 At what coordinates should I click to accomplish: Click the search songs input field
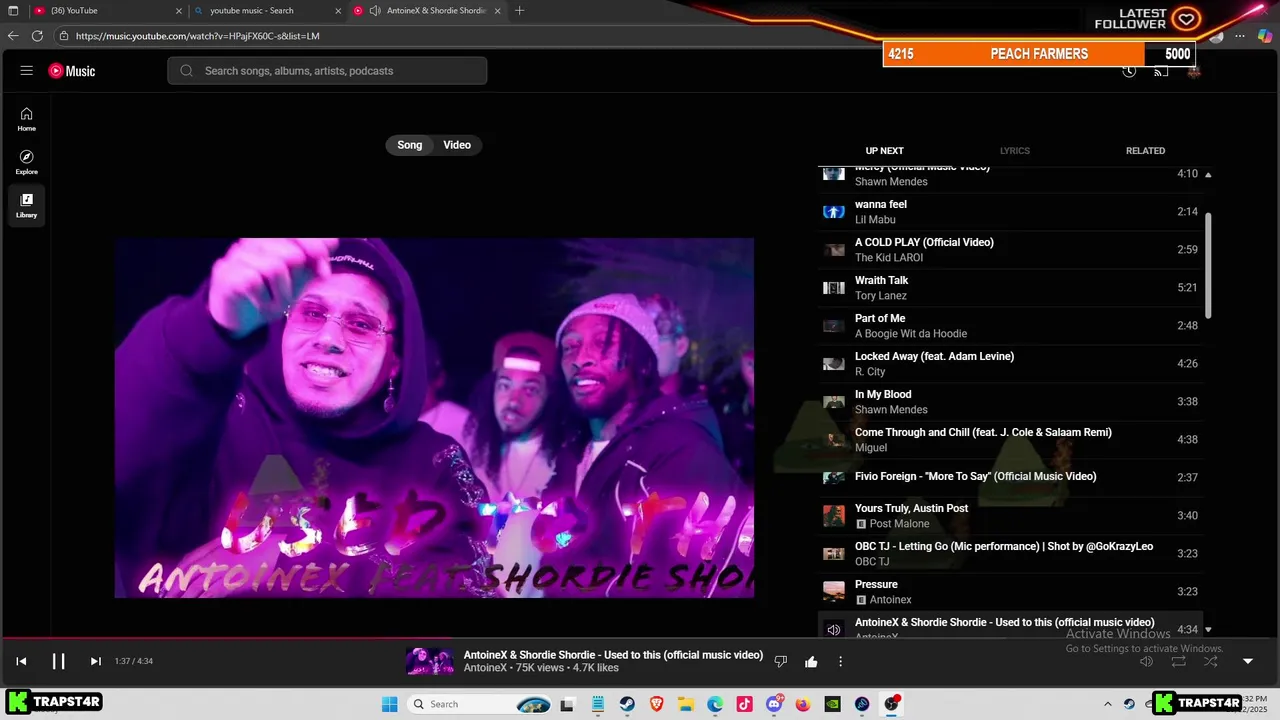point(327,71)
